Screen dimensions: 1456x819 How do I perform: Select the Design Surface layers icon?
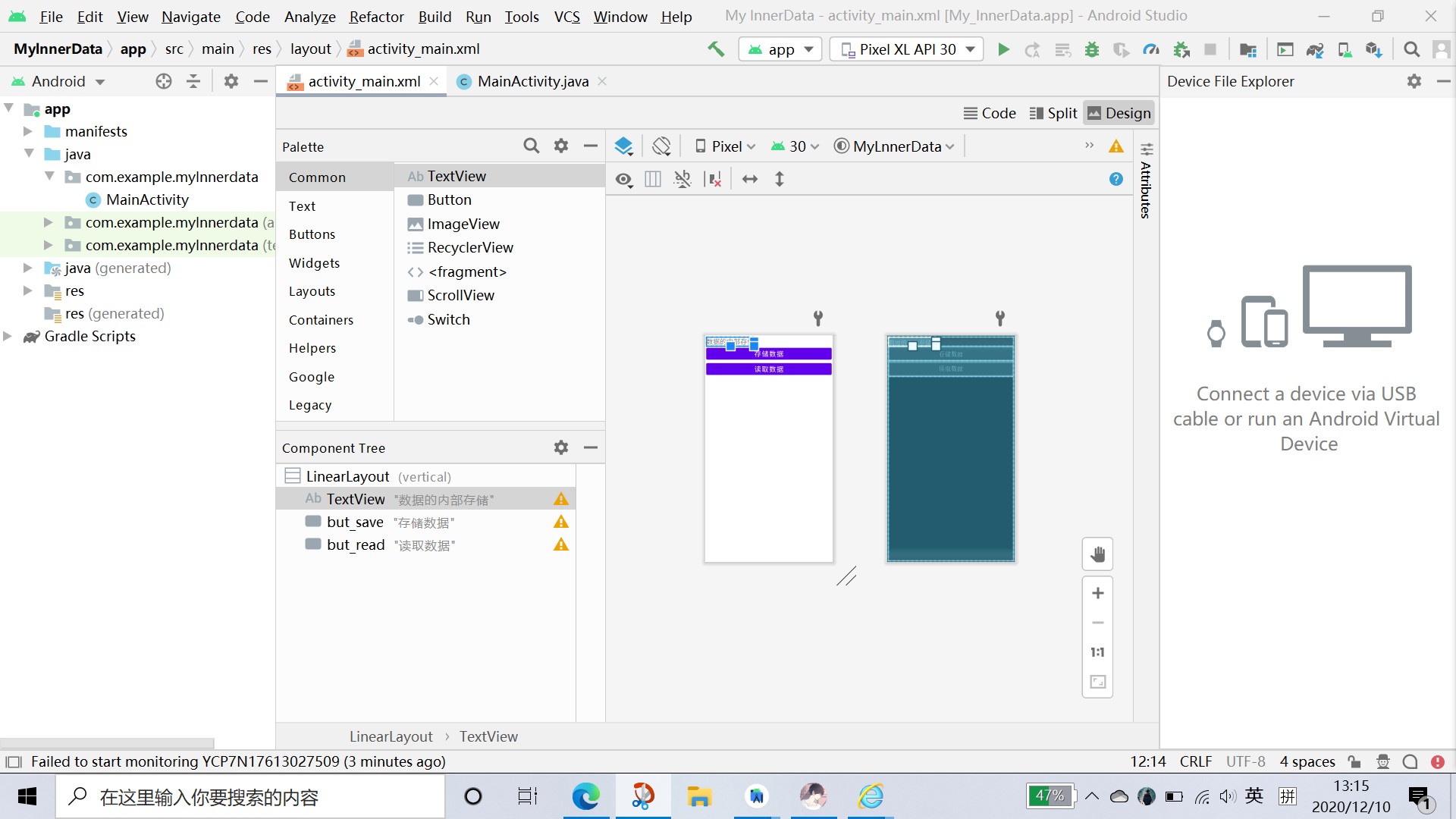coord(623,146)
